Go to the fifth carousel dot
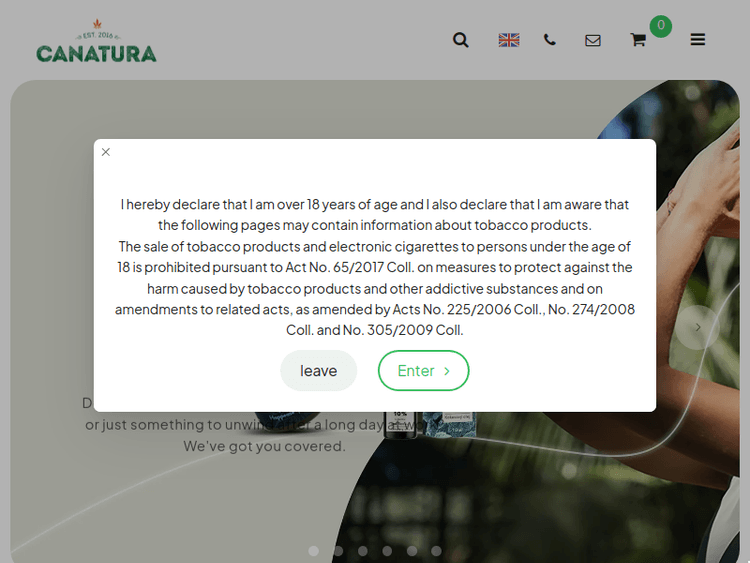 coord(412,551)
